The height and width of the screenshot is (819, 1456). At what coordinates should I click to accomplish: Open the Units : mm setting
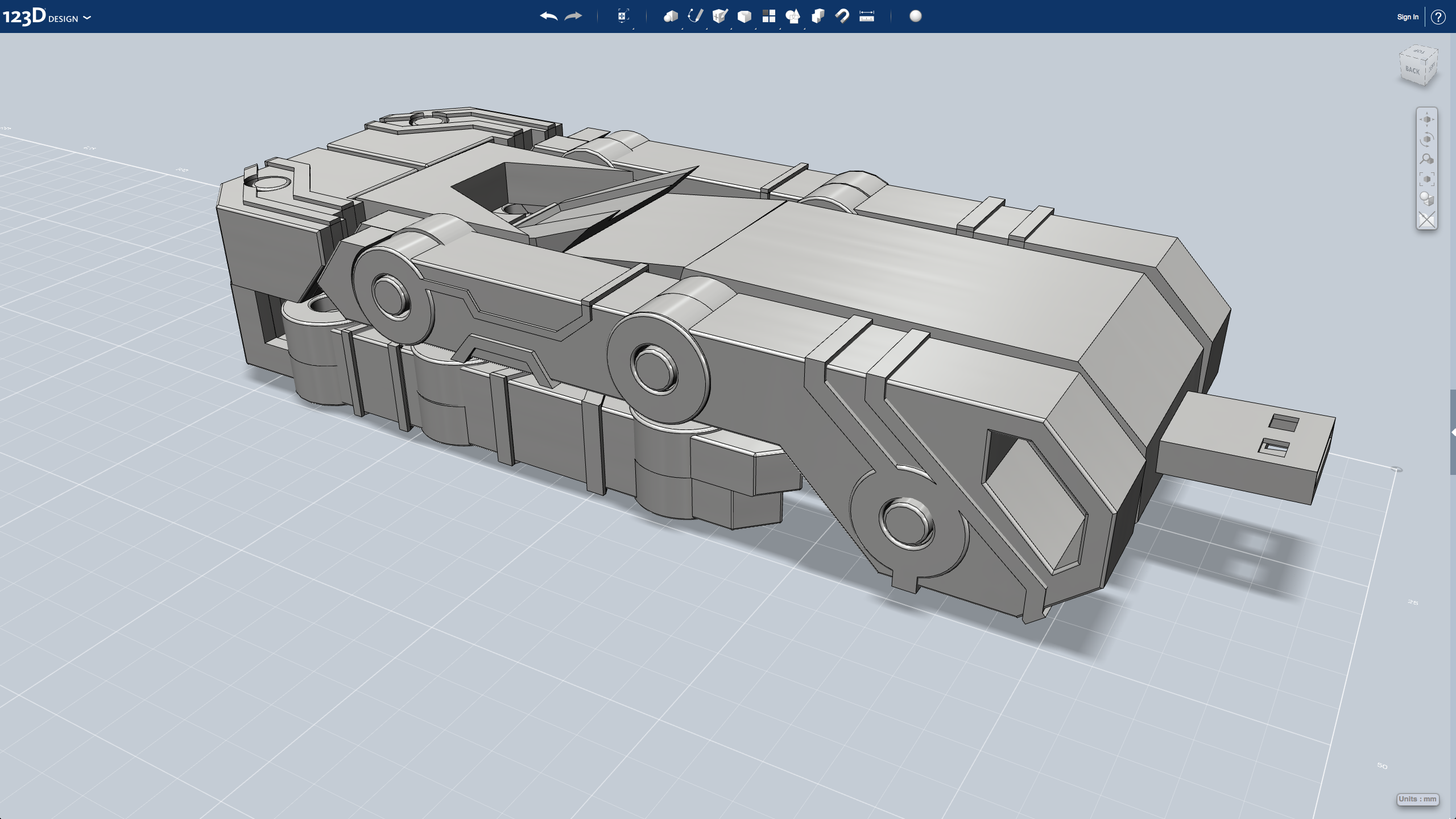[1417, 799]
